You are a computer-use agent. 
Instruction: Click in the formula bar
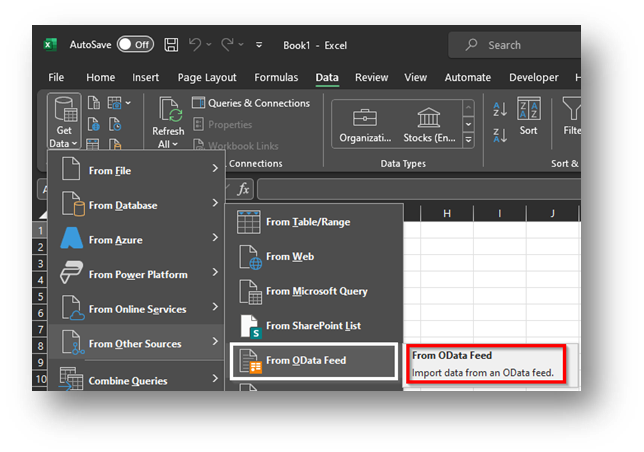pyautogui.click(x=419, y=189)
